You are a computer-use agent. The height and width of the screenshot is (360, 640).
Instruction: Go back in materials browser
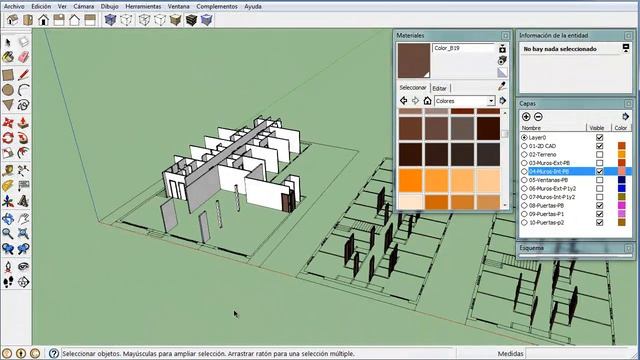(x=403, y=100)
